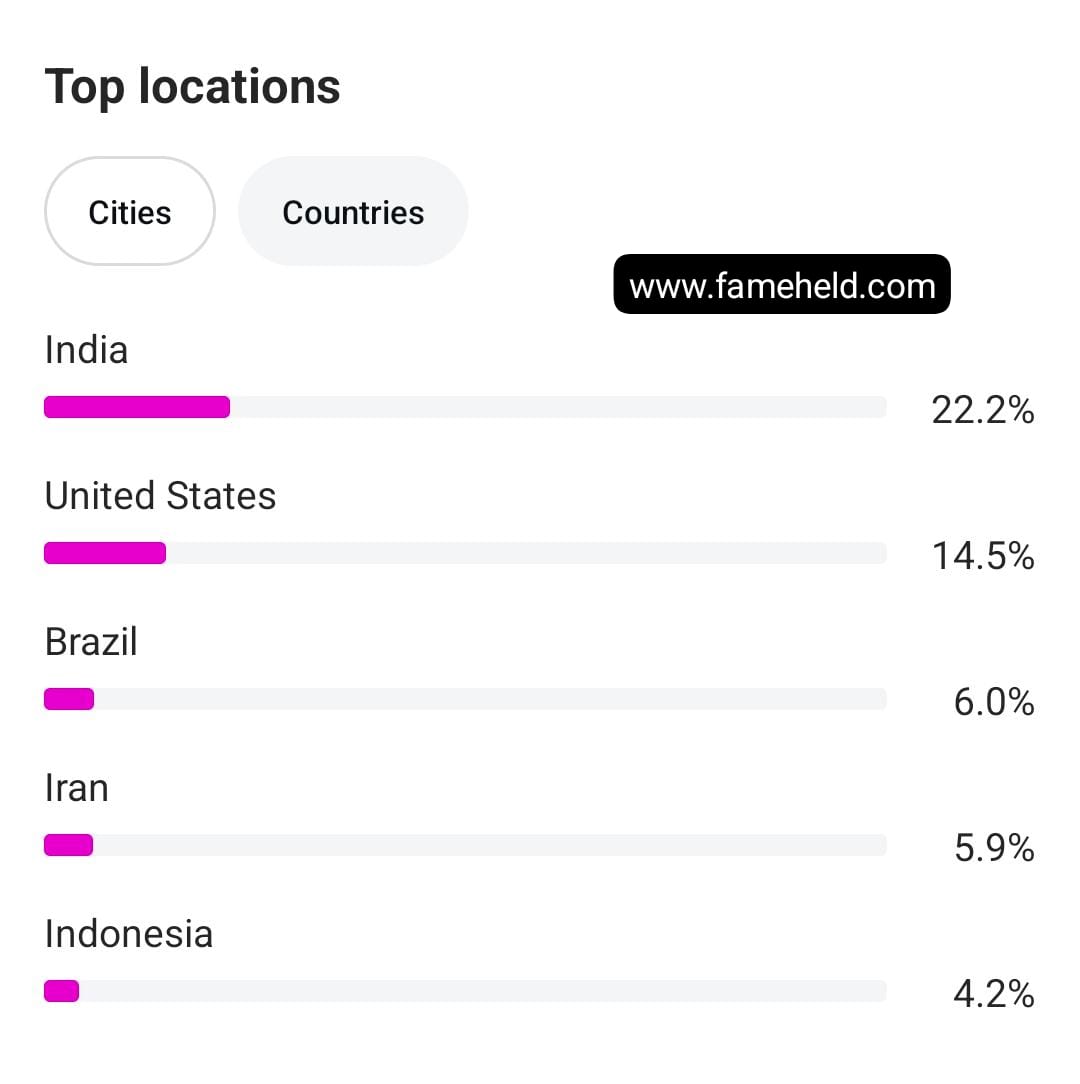Click the Top locations heading
The width and height of the screenshot is (1080, 1084).
(x=193, y=87)
